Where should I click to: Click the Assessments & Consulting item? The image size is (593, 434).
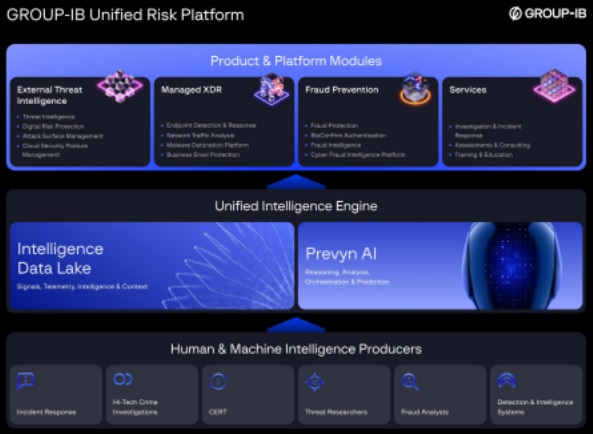492,145
